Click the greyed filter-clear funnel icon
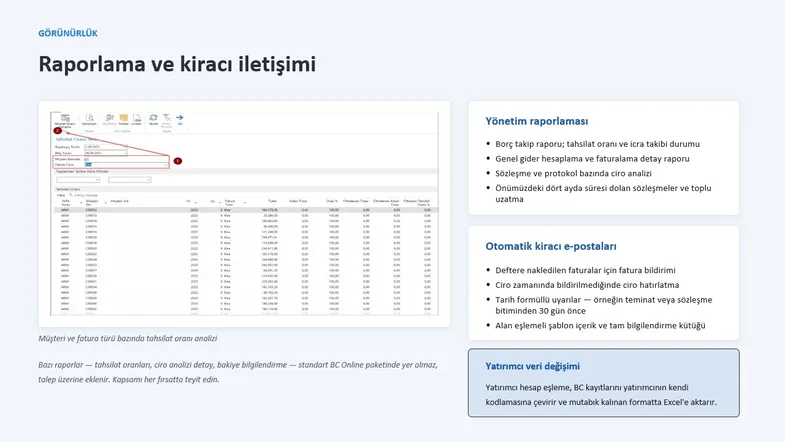785x442 pixels. coord(167,118)
